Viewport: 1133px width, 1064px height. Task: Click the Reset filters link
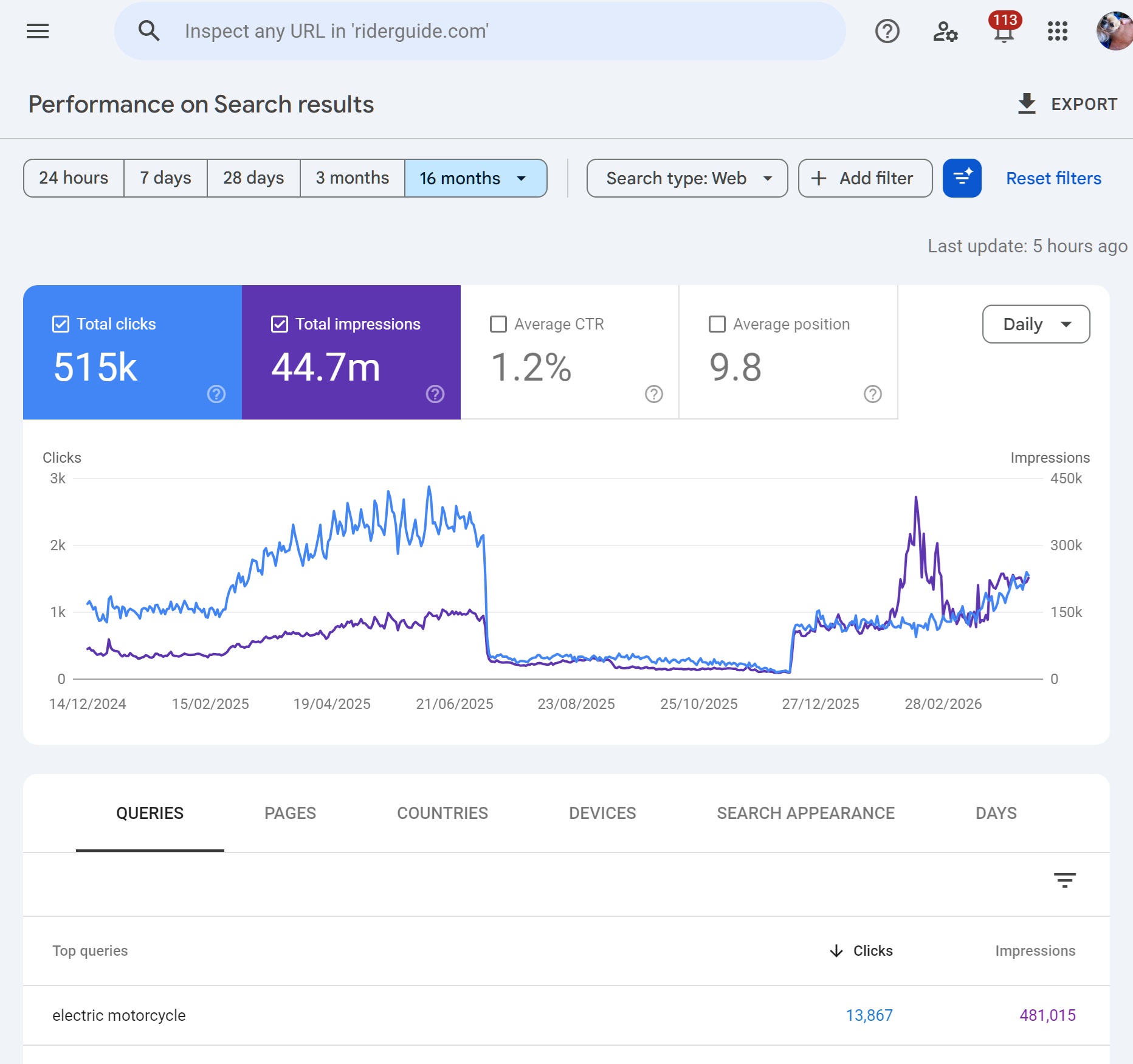tap(1053, 178)
